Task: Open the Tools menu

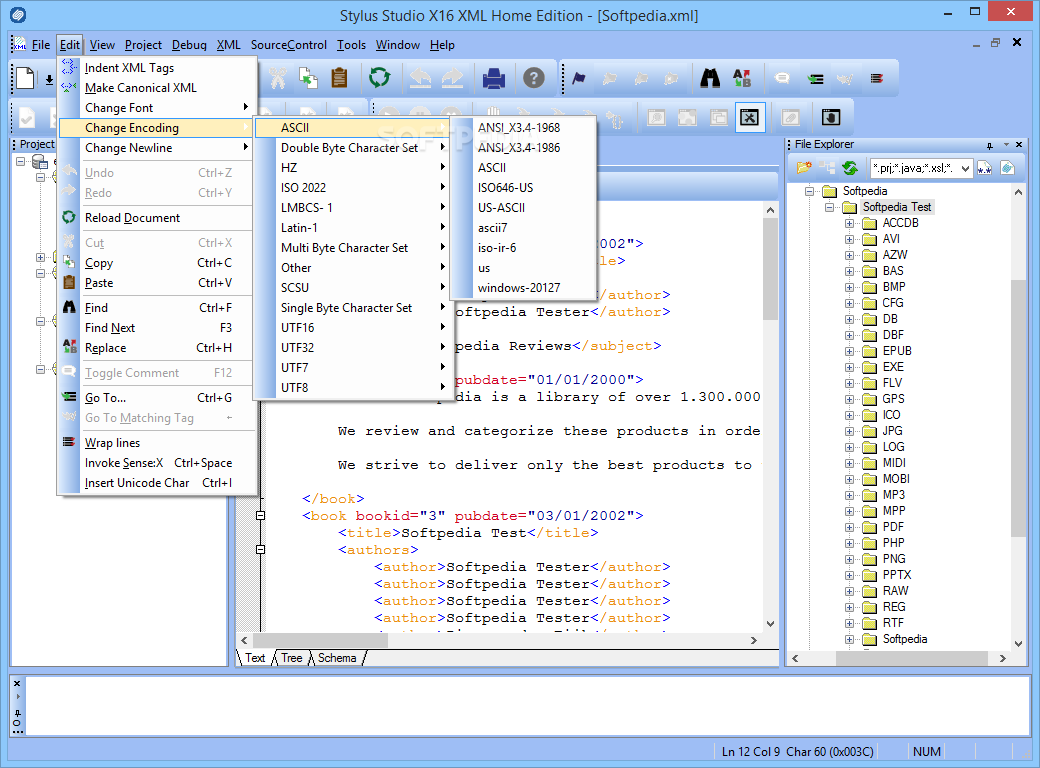Action: point(351,45)
